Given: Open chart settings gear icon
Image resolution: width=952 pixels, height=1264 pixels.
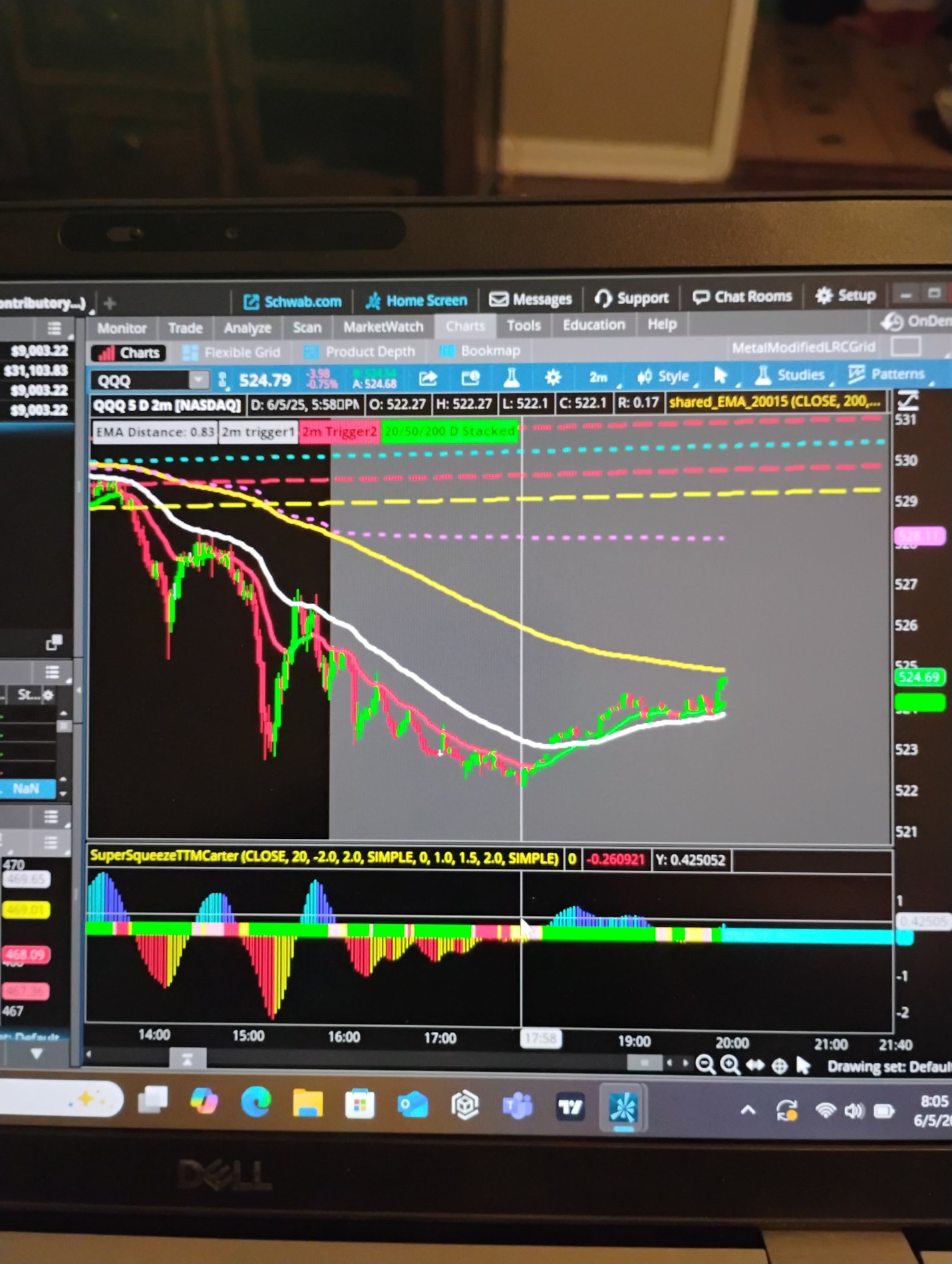Looking at the screenshot, I should [553, 377].
